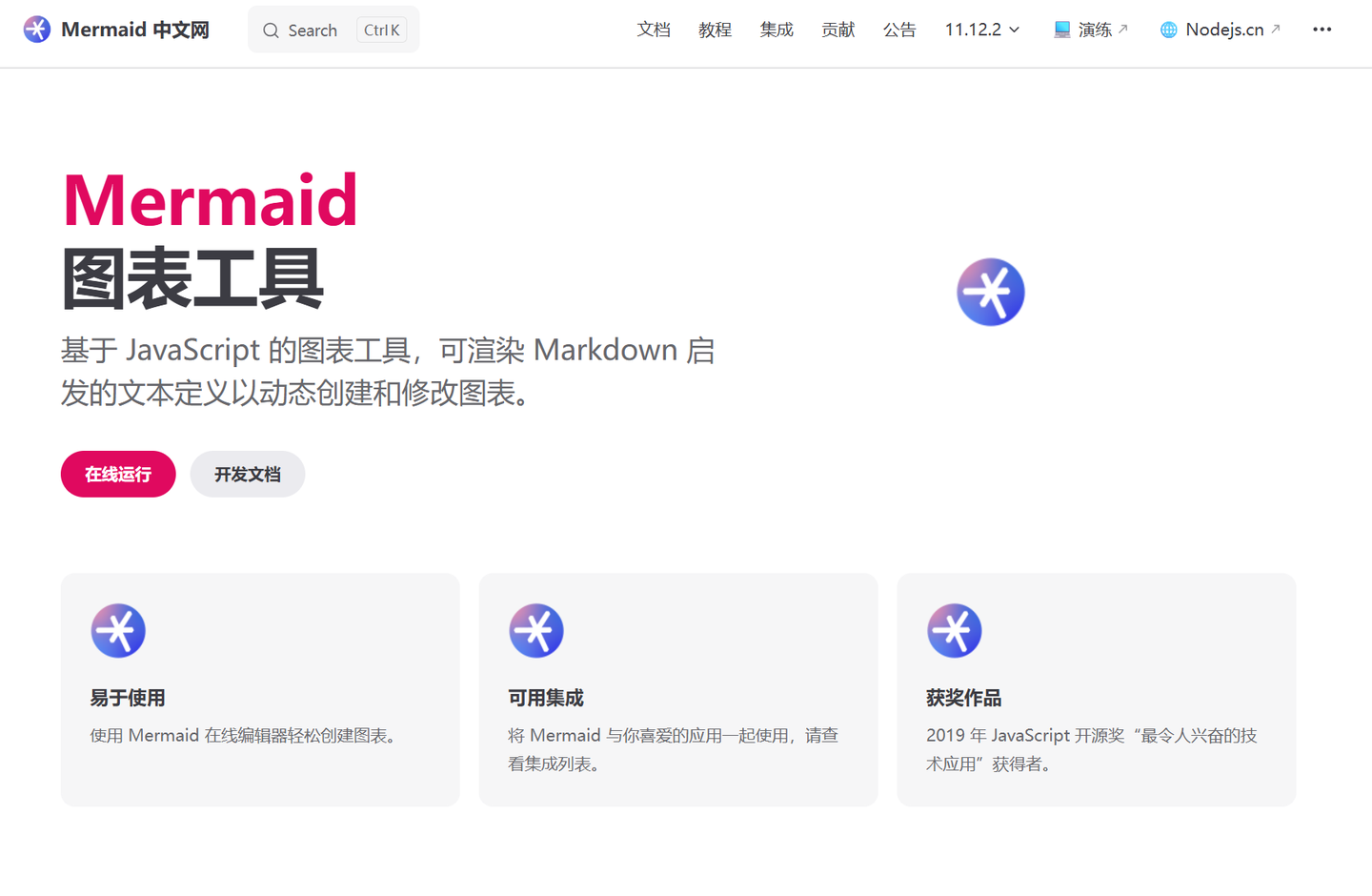Click the Ctrl K shortcut badge
Image resolution: width=1372 pixels, height=896 pixels.
382,30
